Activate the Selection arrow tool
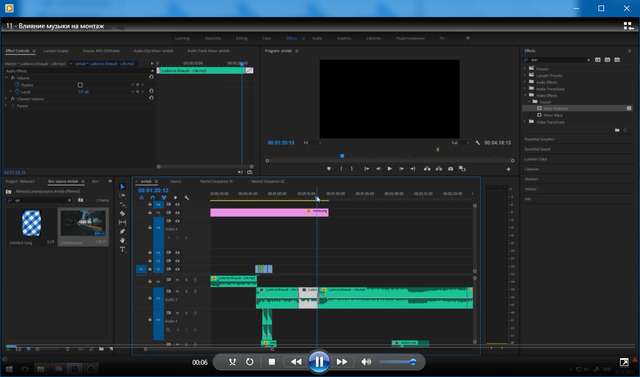This screenshot has width=640, height=377. pyautogui.click(x=122, y=186)
